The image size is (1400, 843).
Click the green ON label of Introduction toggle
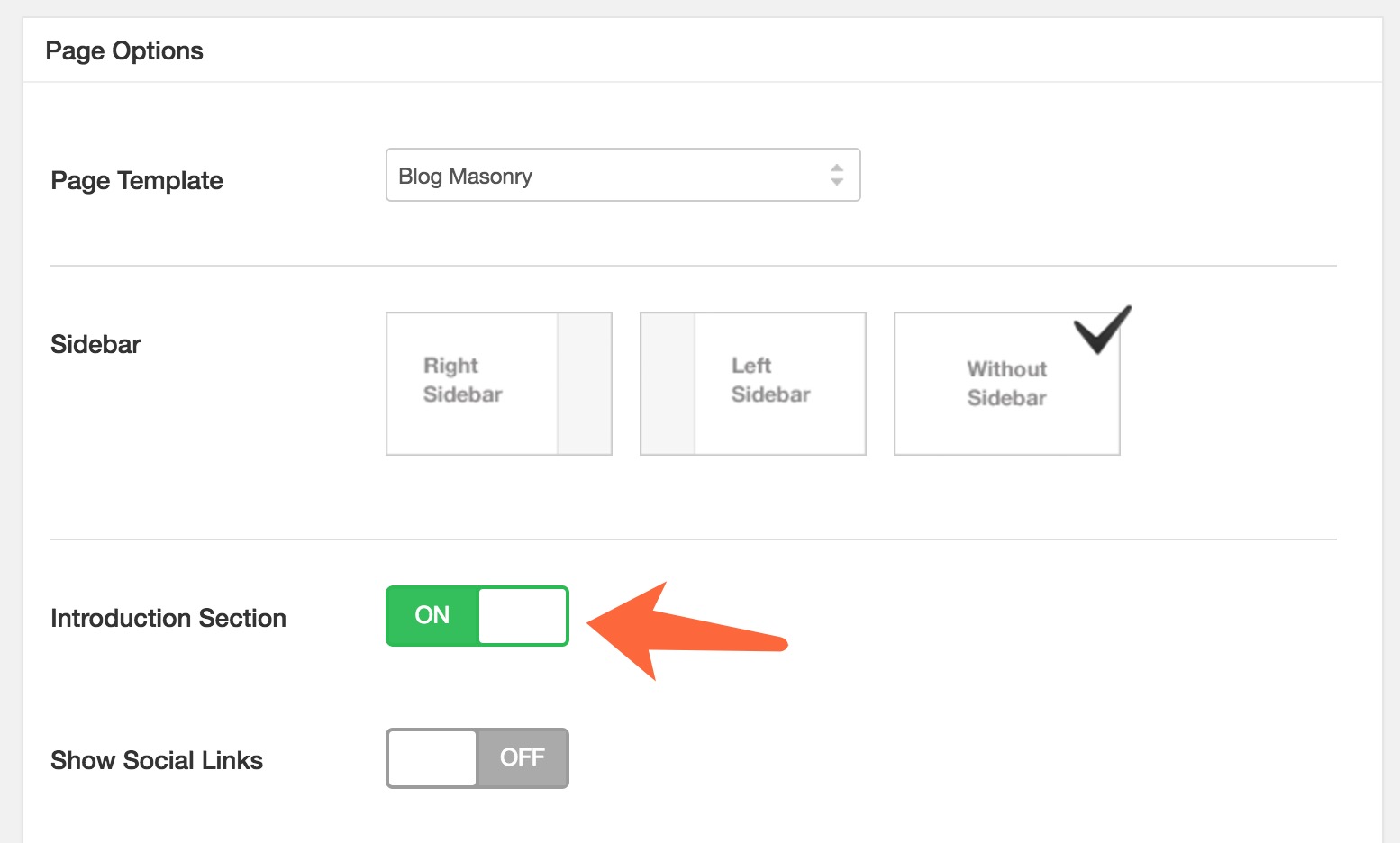432,616
